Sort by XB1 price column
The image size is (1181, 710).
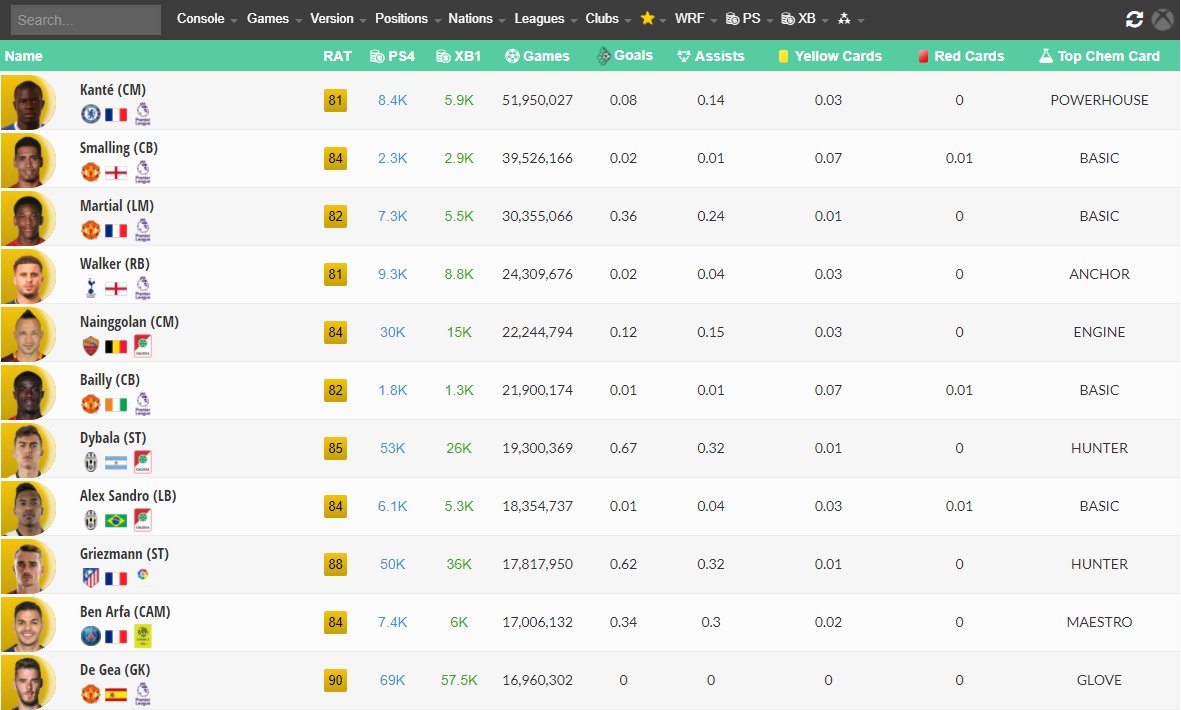[458, 56]
